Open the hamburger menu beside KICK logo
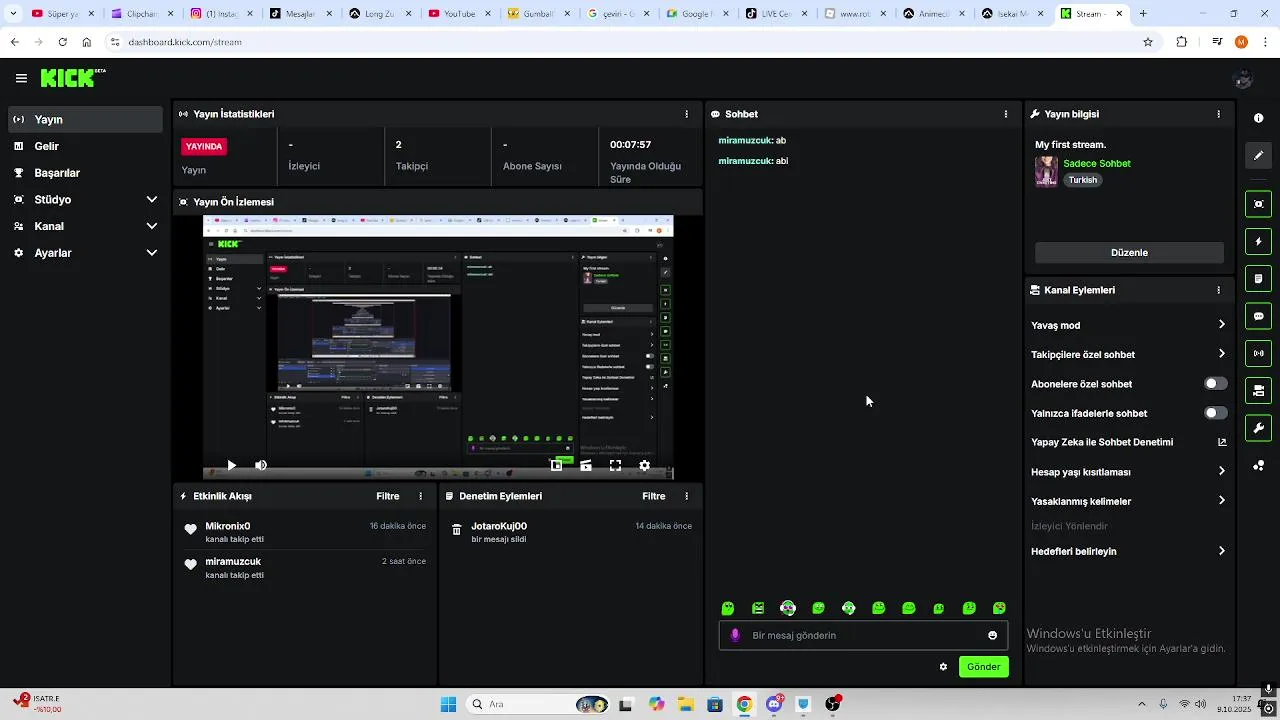This screenshot has height=720, width=1280. point(21,78)
